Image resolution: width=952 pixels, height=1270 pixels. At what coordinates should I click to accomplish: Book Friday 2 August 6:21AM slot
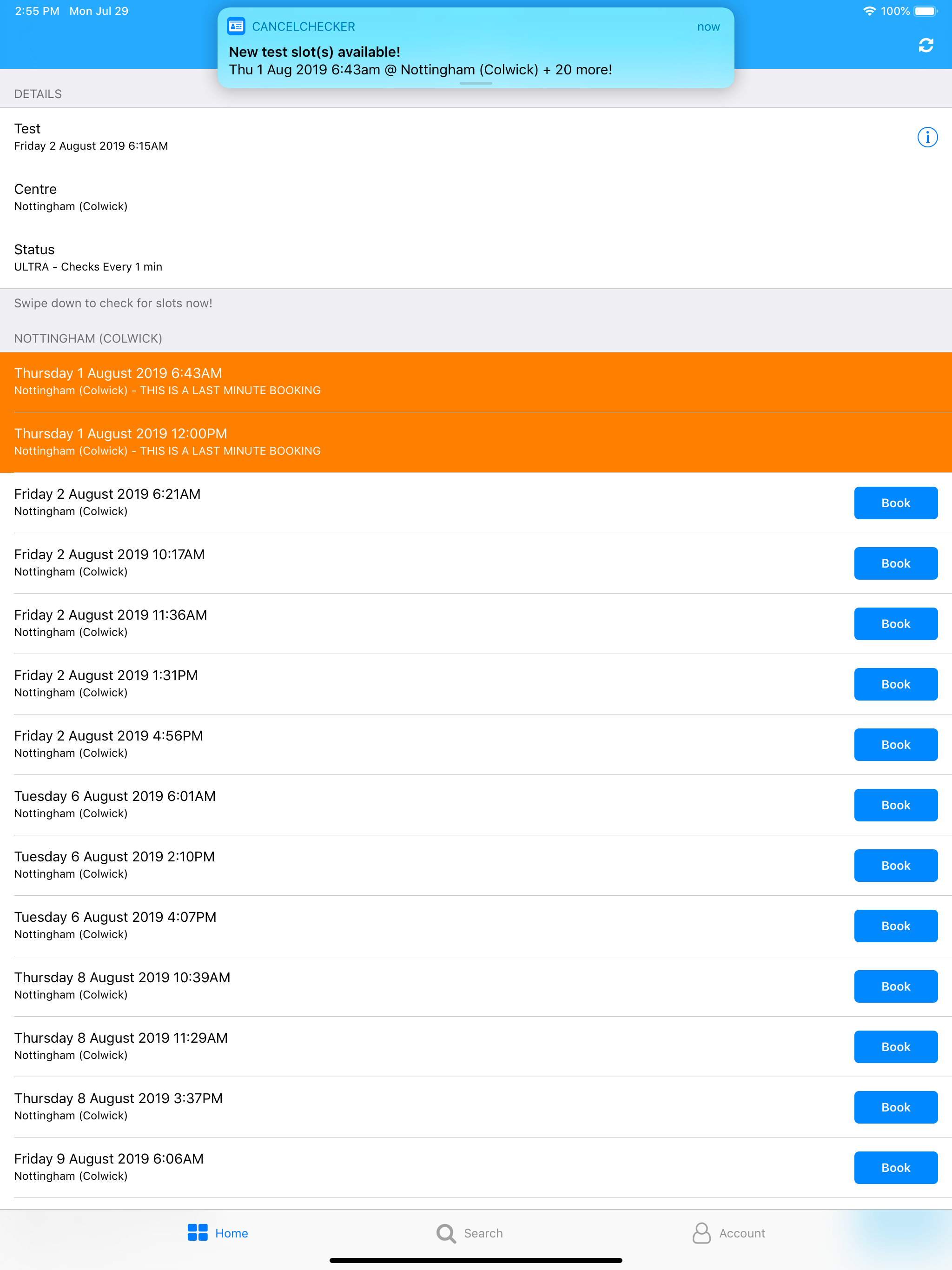[x=896, y=503]
